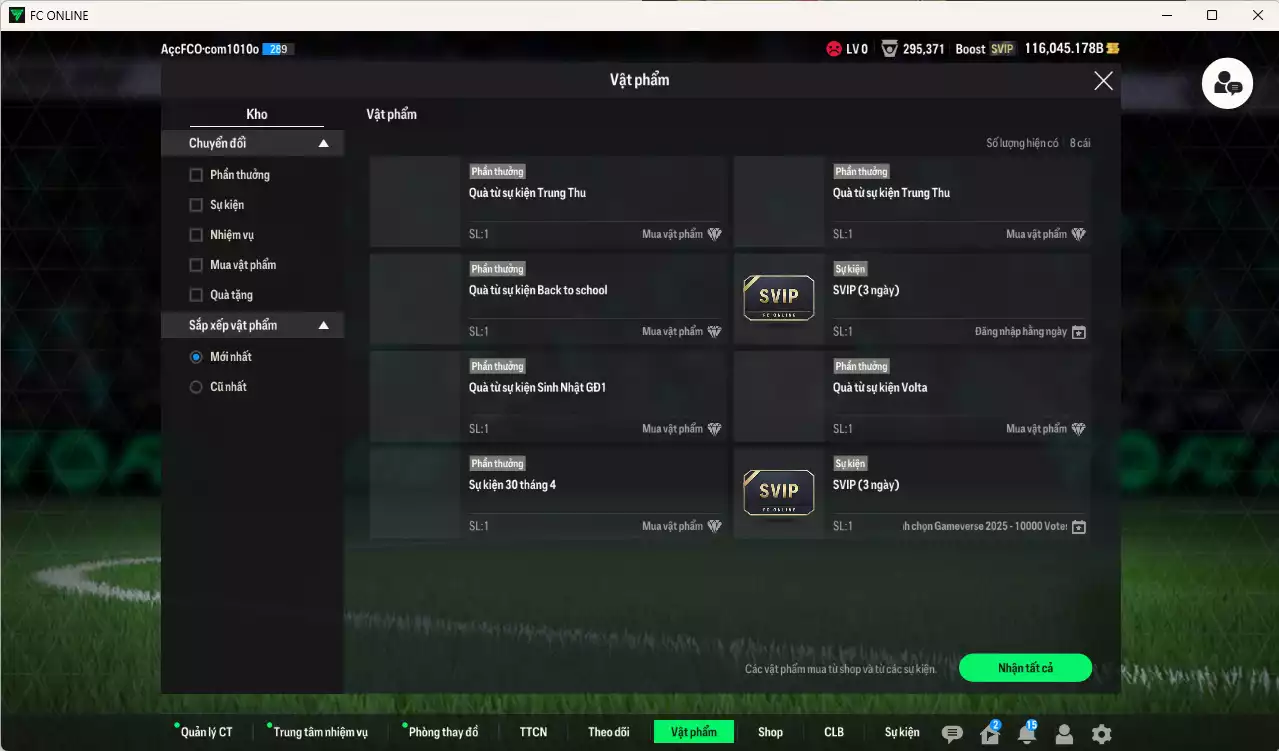Click the round friends chat button
The image size is (1279, 751).
coord(1227,84)
